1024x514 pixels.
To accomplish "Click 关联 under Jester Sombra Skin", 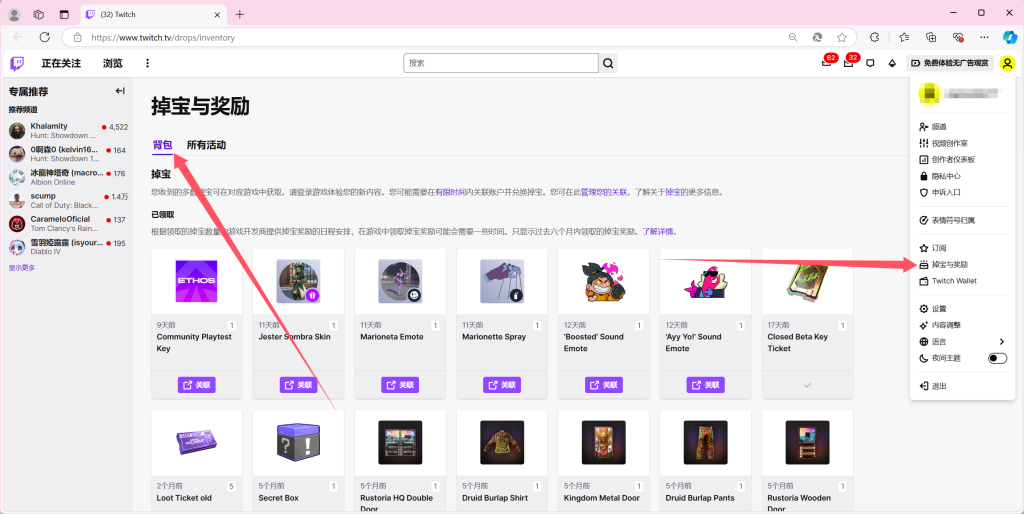I will pos(298,385).
